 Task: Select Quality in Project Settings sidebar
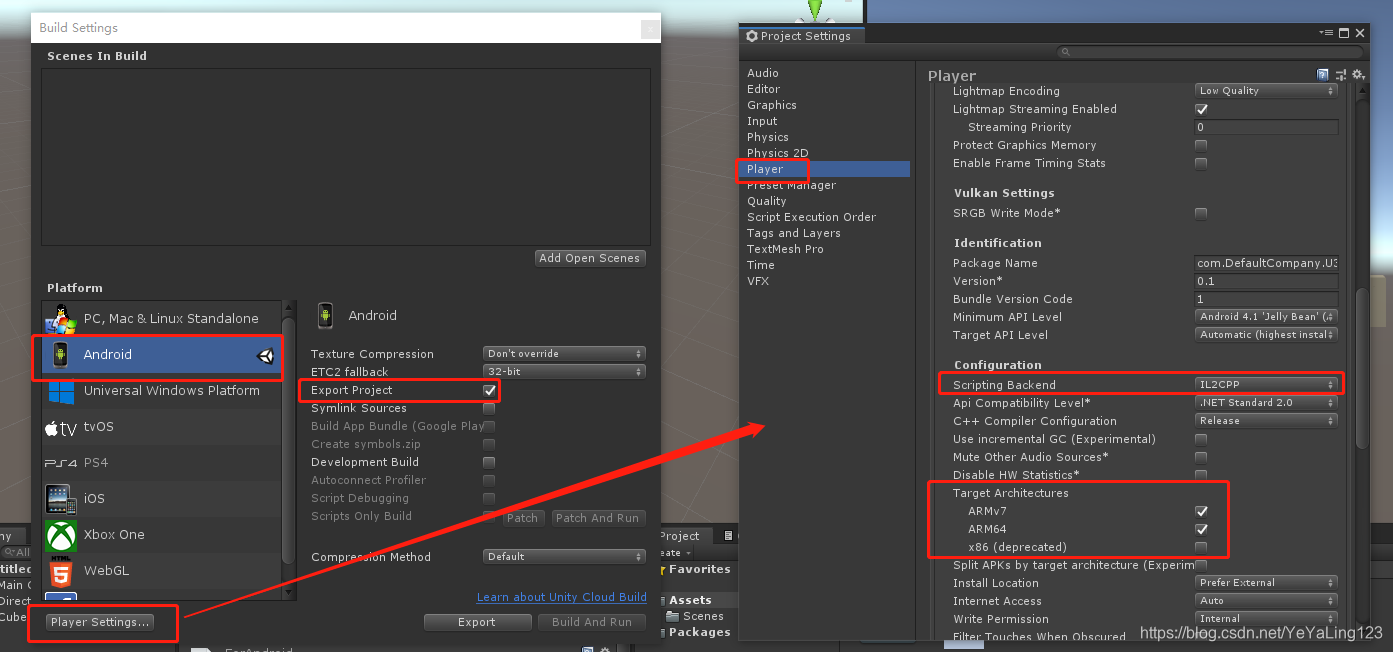(767, 201)
